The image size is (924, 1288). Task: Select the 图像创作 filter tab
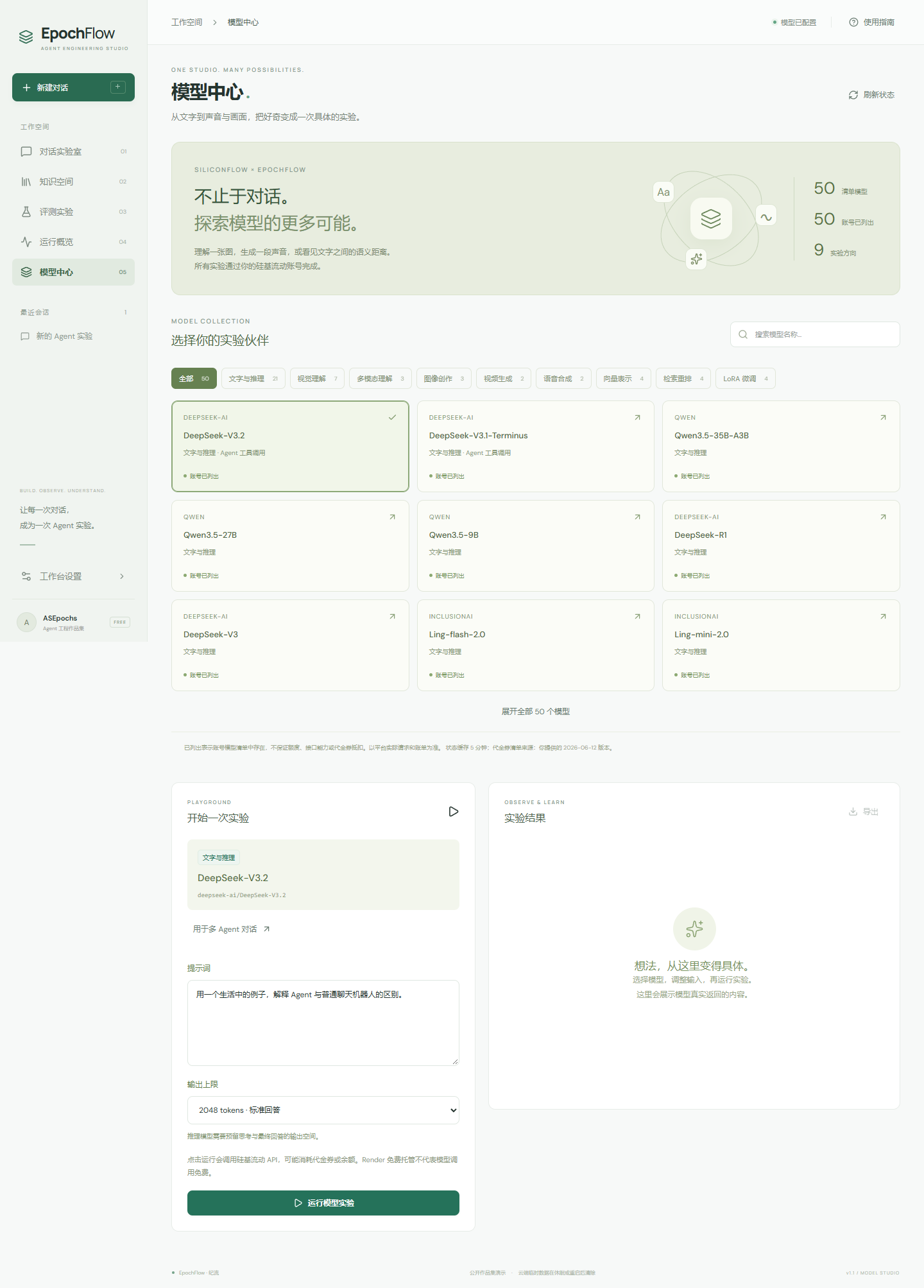coord(444,379)
